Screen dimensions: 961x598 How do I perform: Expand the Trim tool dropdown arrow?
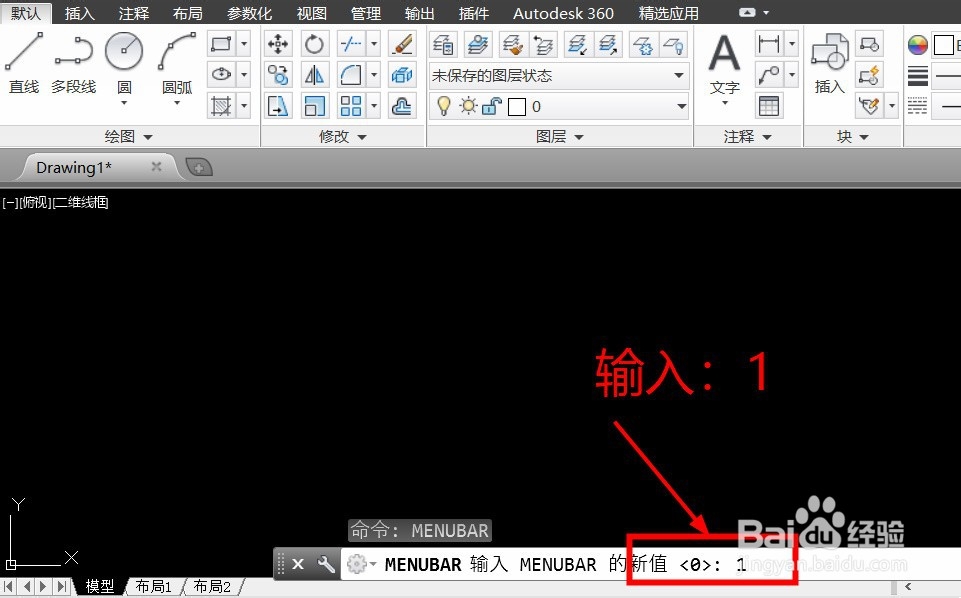click(x=374, y=44)
